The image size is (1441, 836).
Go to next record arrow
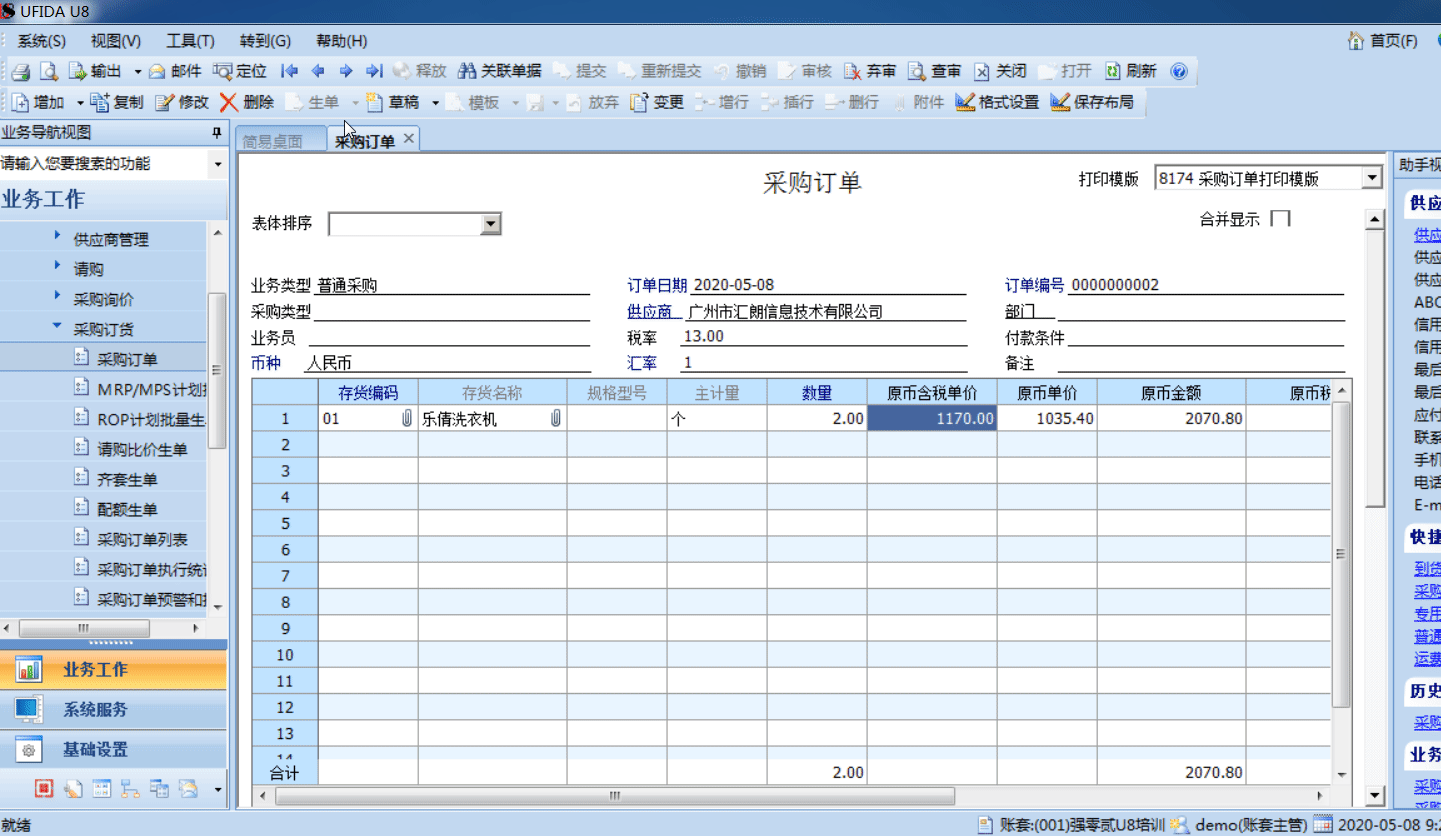(346, 71)
